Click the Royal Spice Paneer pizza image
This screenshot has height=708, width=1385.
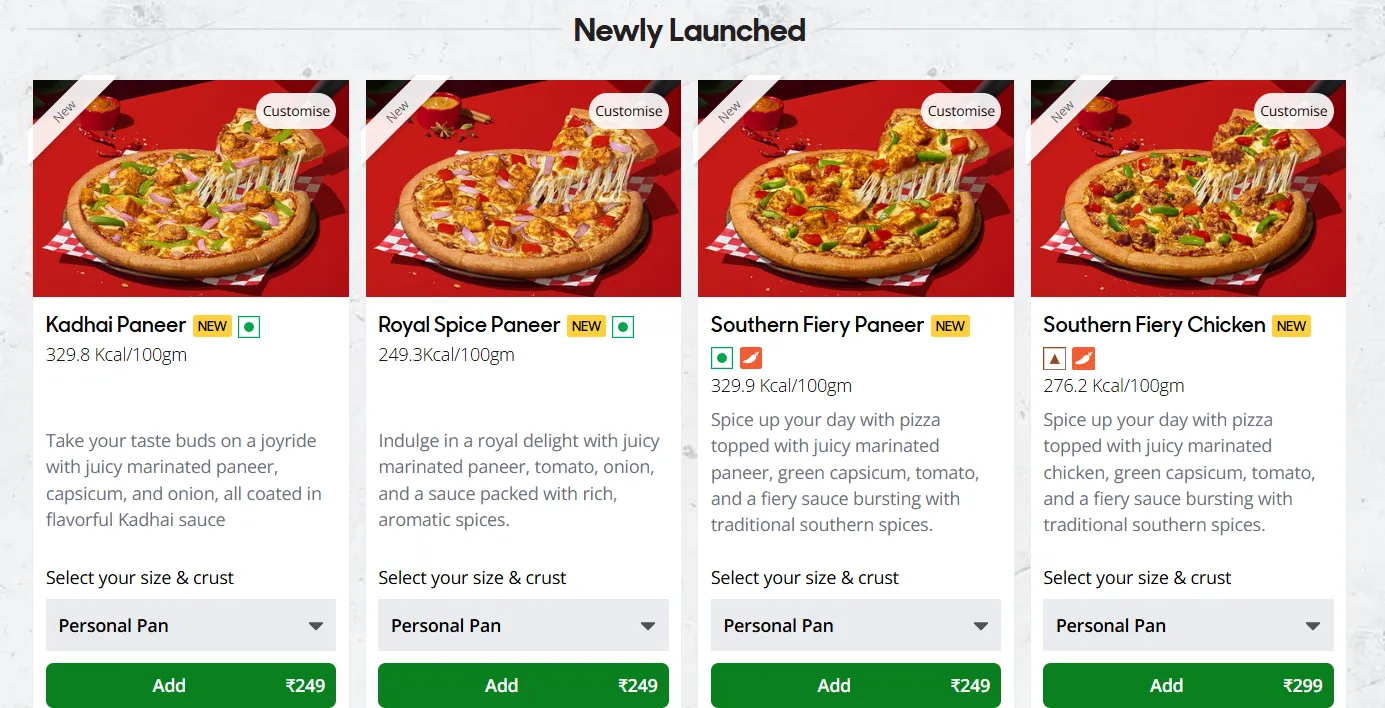[523, 200]
